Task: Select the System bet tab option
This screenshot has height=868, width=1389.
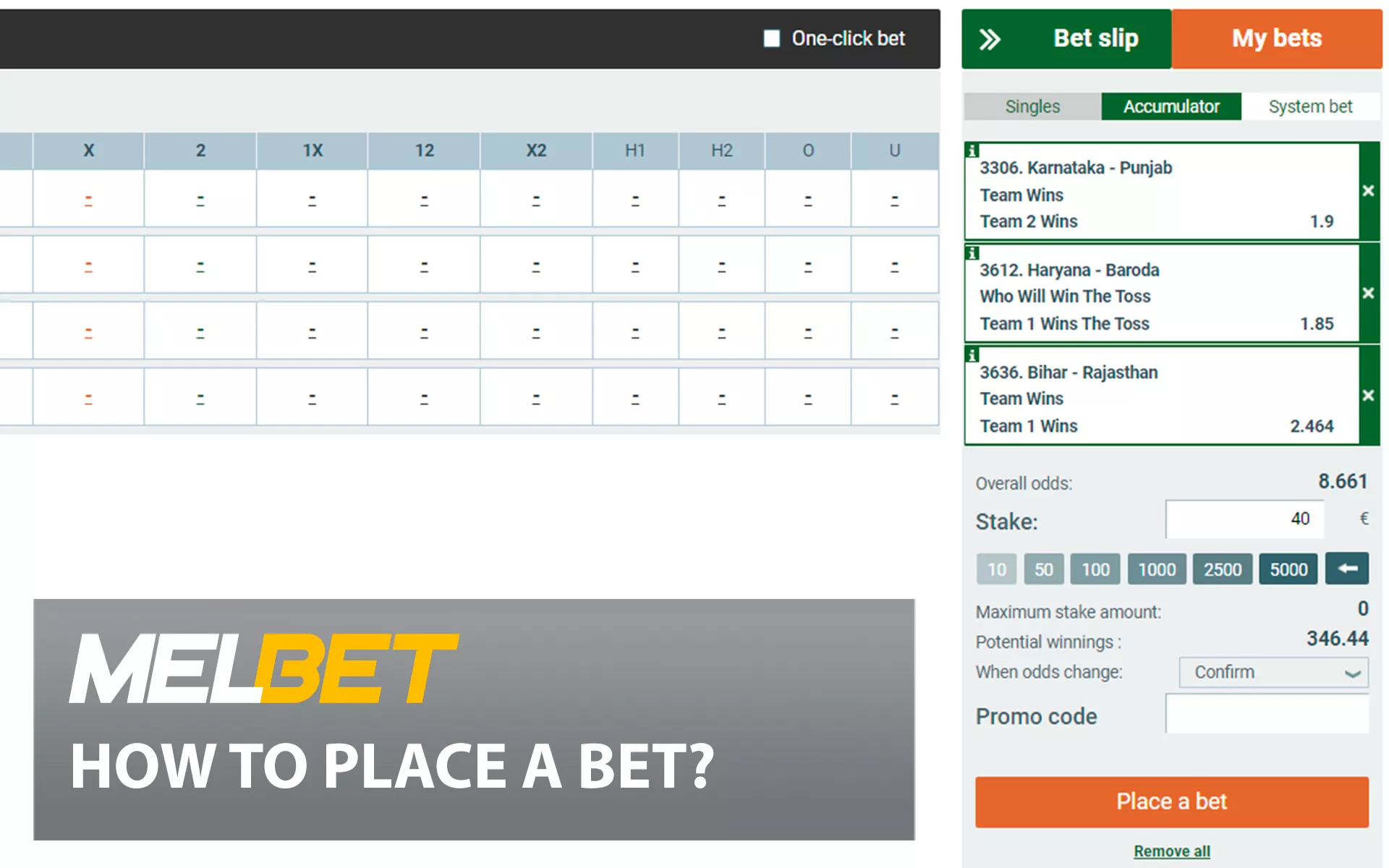Action: tap(1312, 107)
